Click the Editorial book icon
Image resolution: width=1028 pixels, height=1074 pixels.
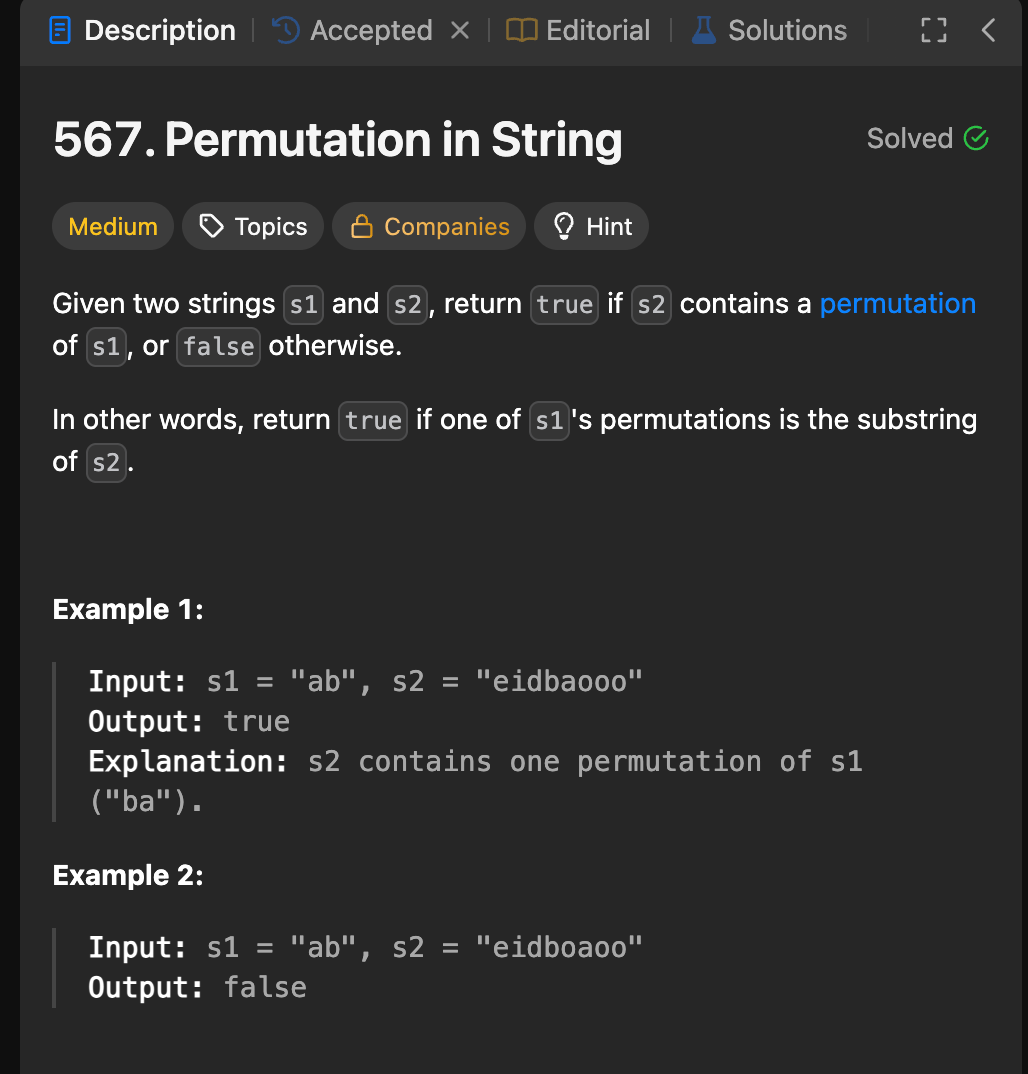click(x=521, y=31)
